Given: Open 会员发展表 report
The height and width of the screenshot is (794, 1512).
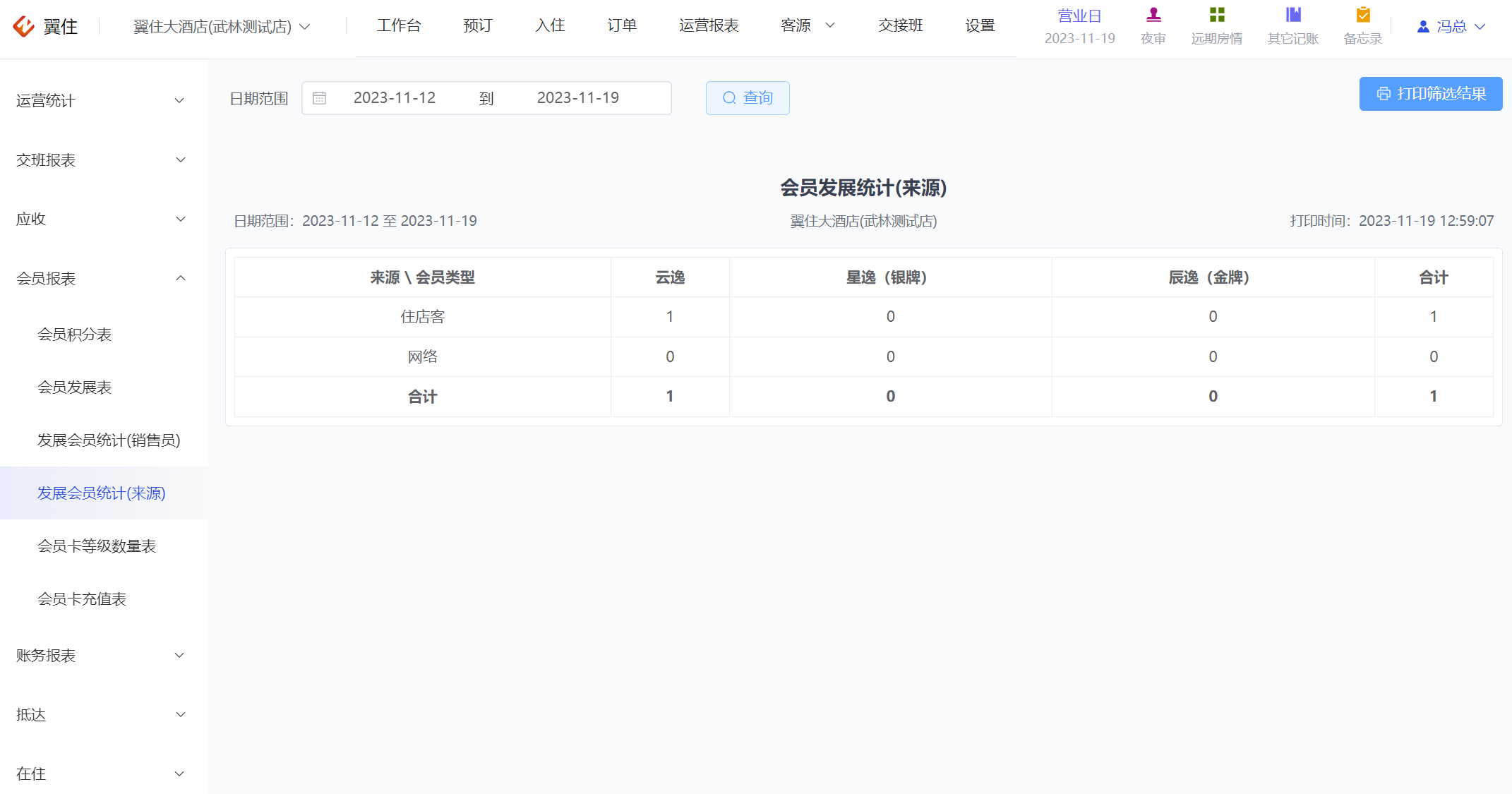Looking at the screenshot, I should [104, 387].
